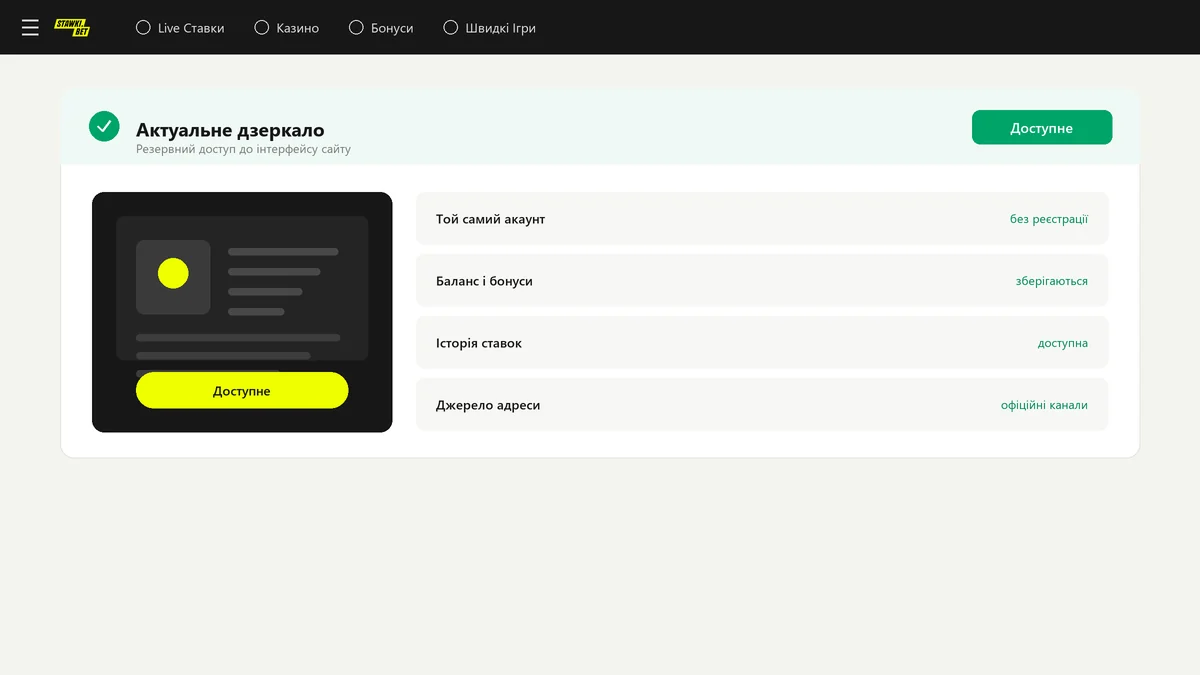The width and height of the screenshot is (1200, 675).
Task: Select the Баланс і бонуси row
Action: point(762,280)
